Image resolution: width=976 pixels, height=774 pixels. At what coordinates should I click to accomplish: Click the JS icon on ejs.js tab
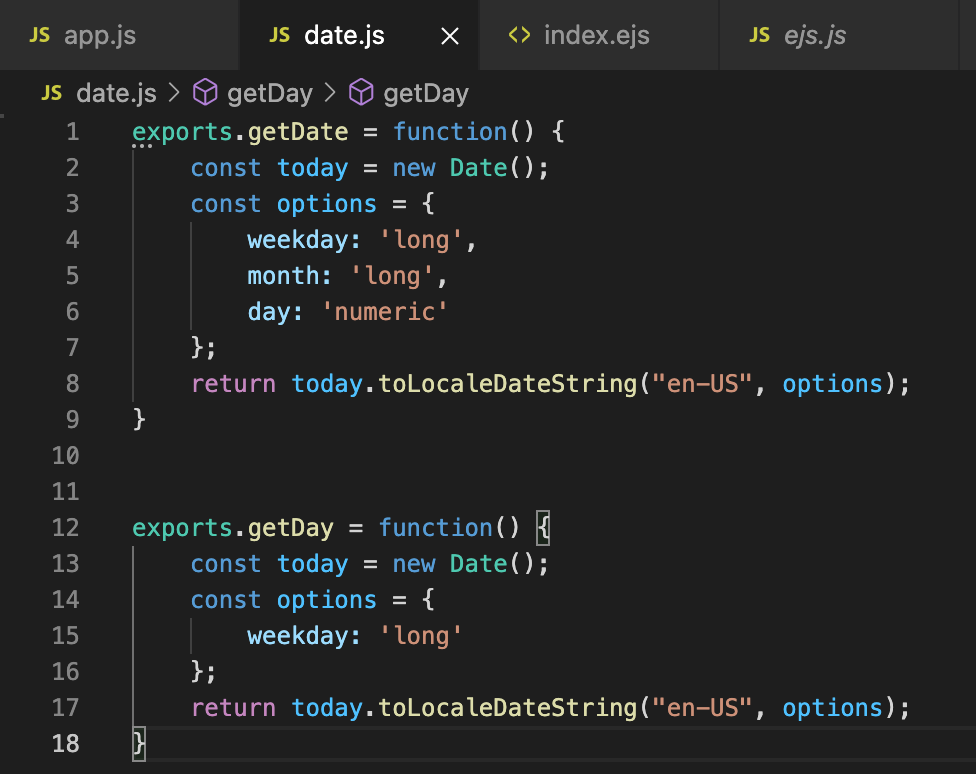(759, 35)
